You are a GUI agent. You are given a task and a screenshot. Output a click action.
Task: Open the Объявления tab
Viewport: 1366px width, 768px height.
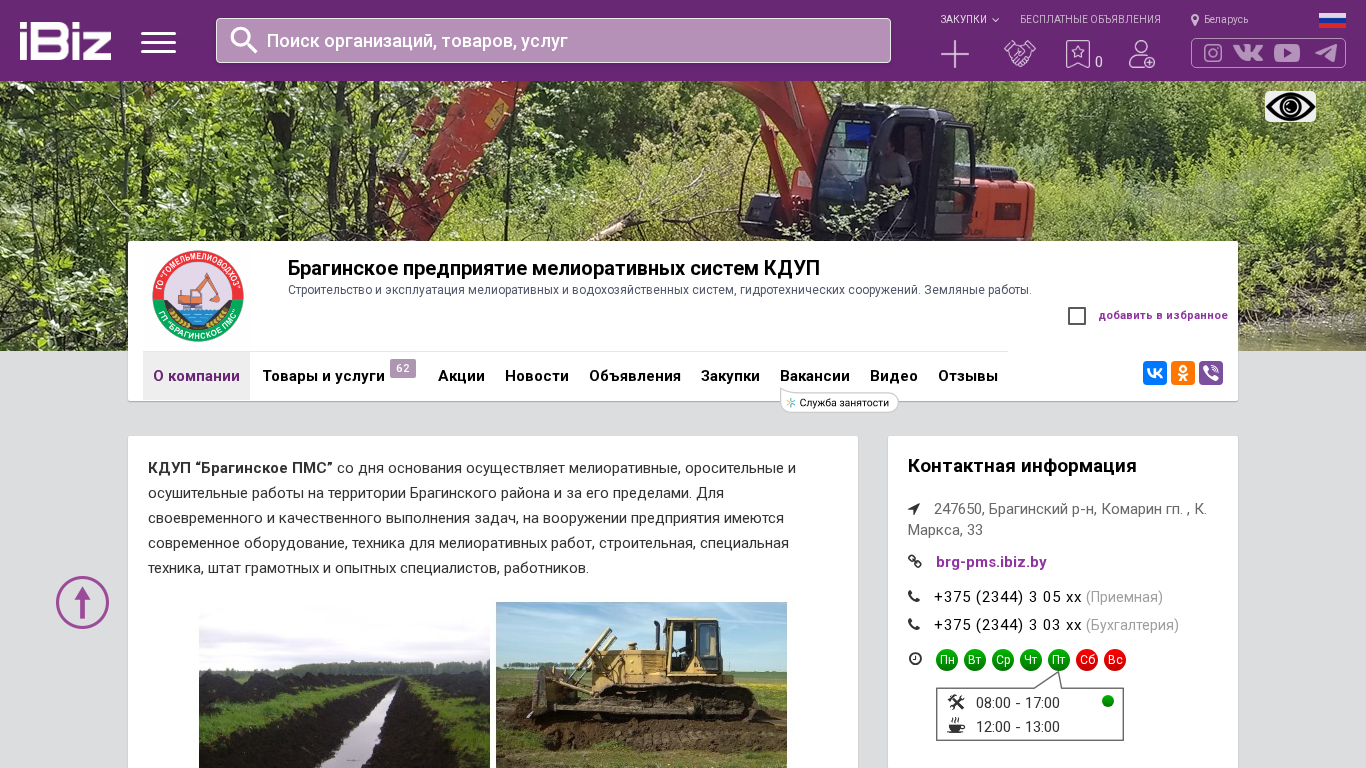[x=635, y=376]
